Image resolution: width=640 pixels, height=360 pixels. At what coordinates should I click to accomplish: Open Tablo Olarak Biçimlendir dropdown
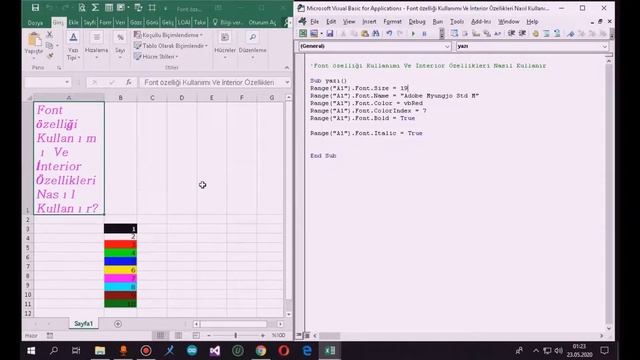(x=171, y=46)
